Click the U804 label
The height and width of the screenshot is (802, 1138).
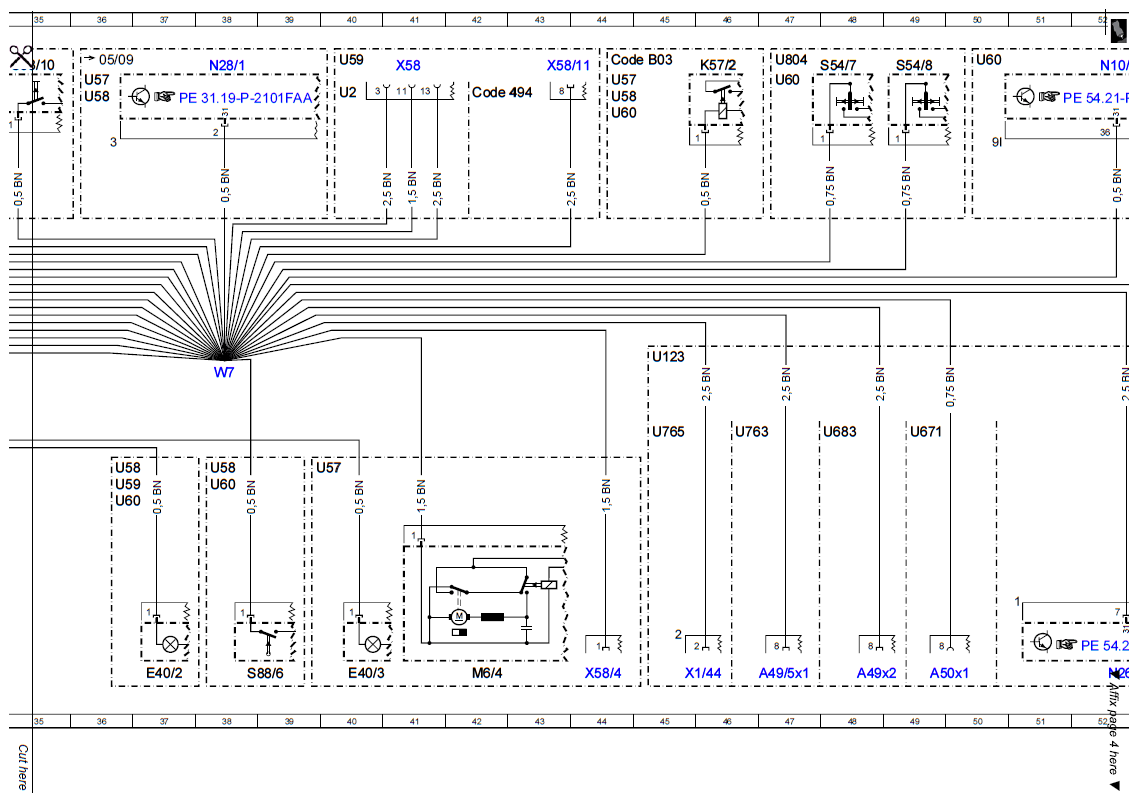[791, 60]
